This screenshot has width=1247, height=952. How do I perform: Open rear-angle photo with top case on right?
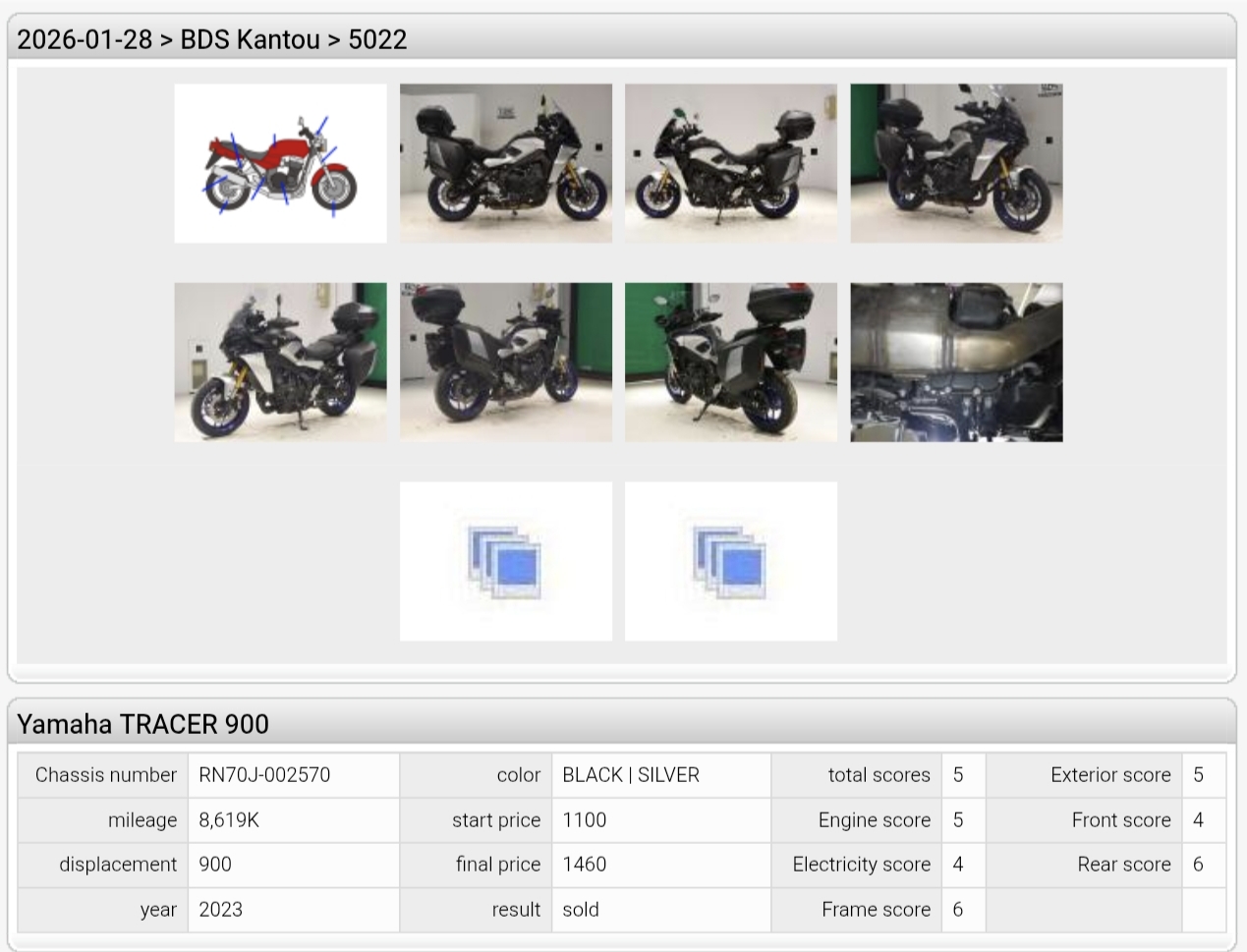tap(730, 363)
